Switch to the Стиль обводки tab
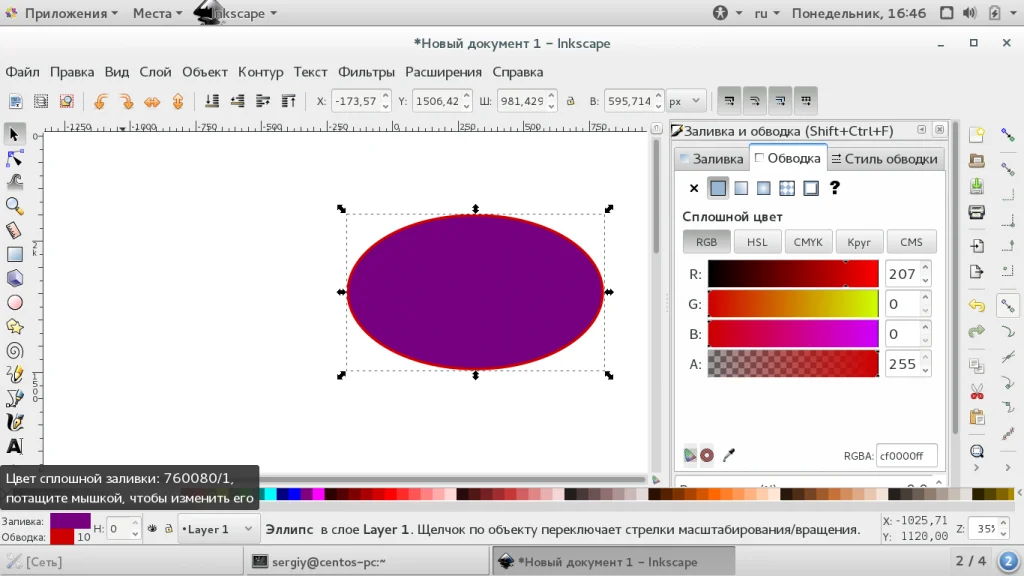Screen dimensions: 1024x576 click(x=884, y=158)
